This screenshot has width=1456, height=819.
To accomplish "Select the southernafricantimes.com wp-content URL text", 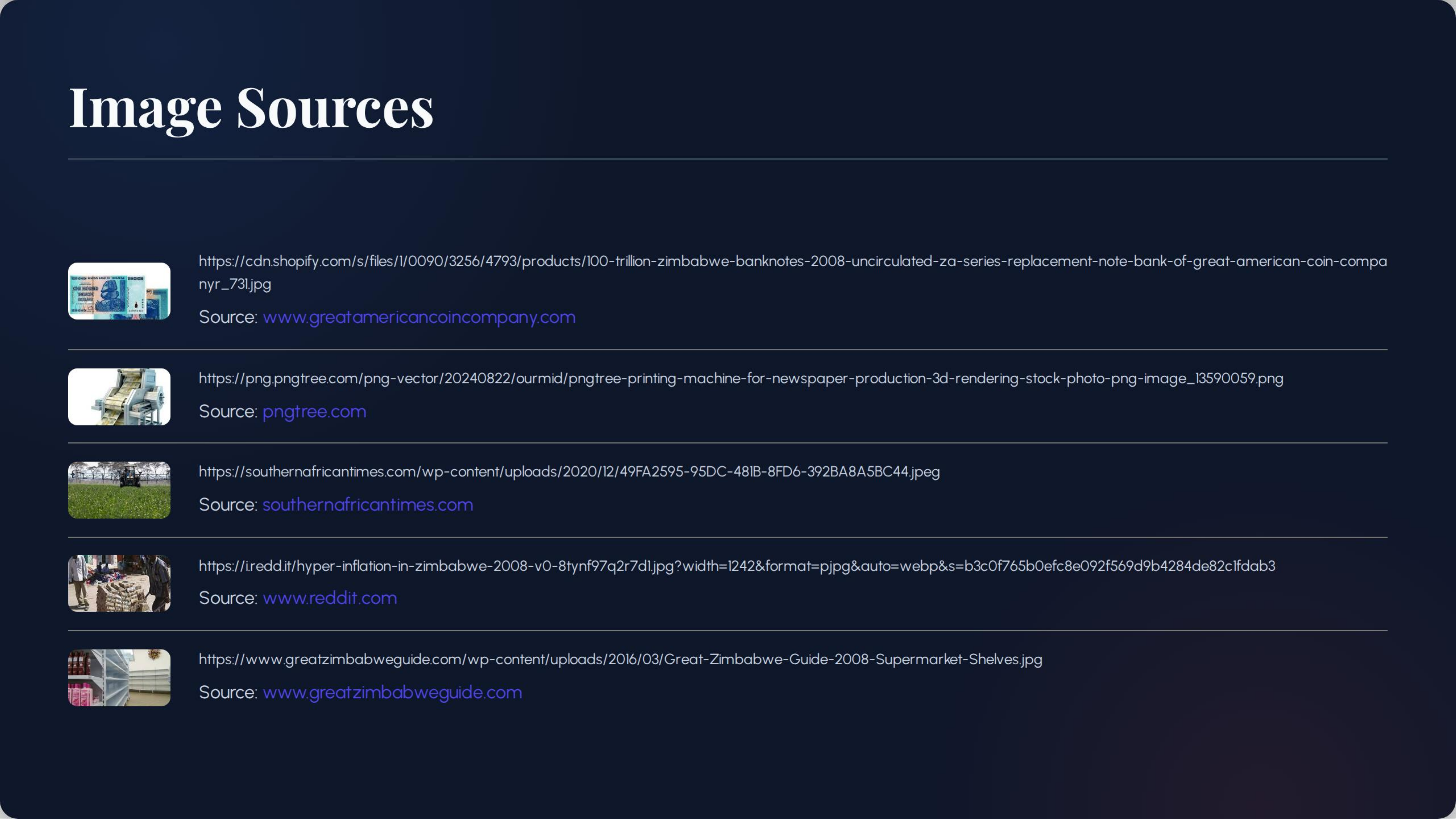I will tap(569, 472).
